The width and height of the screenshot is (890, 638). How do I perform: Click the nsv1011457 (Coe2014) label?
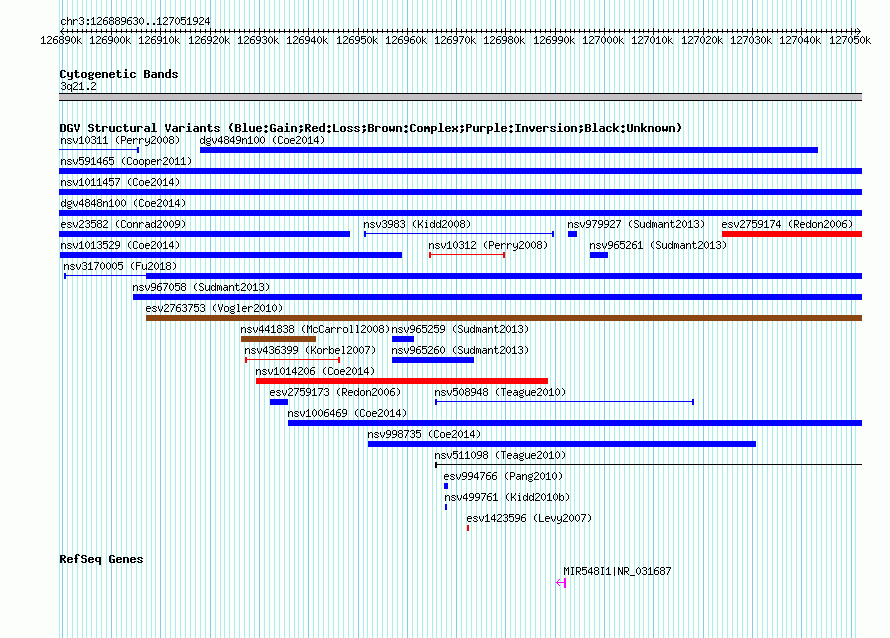tap(120, 182)
